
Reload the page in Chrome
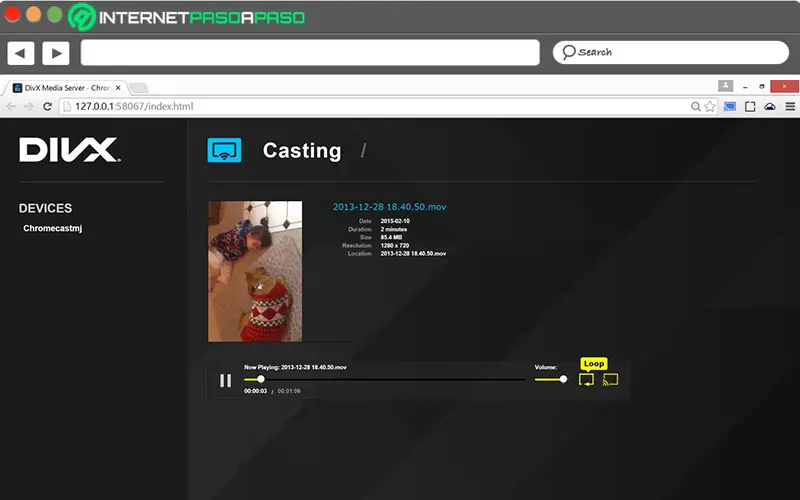(47, 106)
